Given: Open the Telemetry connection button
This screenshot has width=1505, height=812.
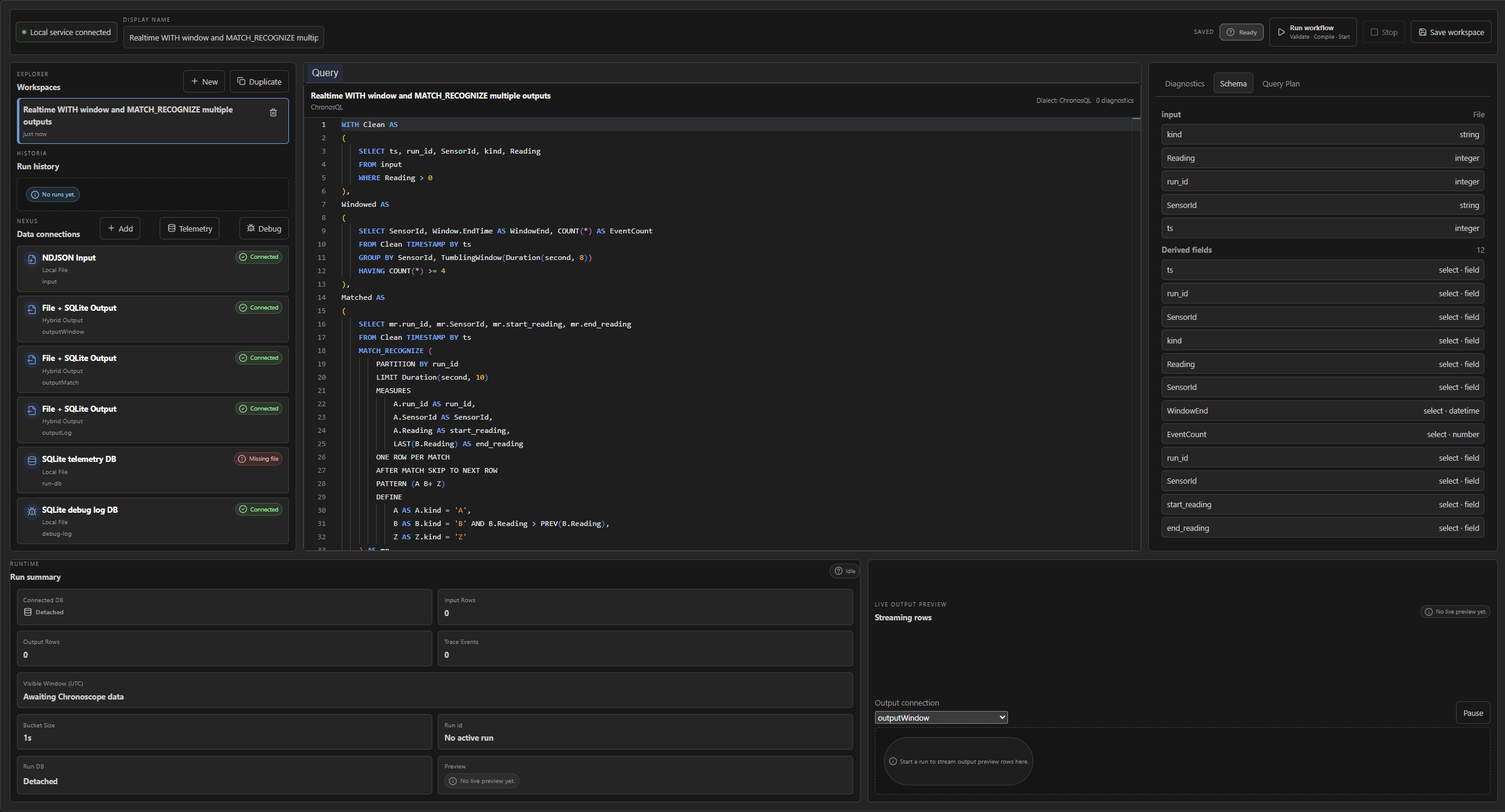Looking at the screenshot, I should 190,229.
